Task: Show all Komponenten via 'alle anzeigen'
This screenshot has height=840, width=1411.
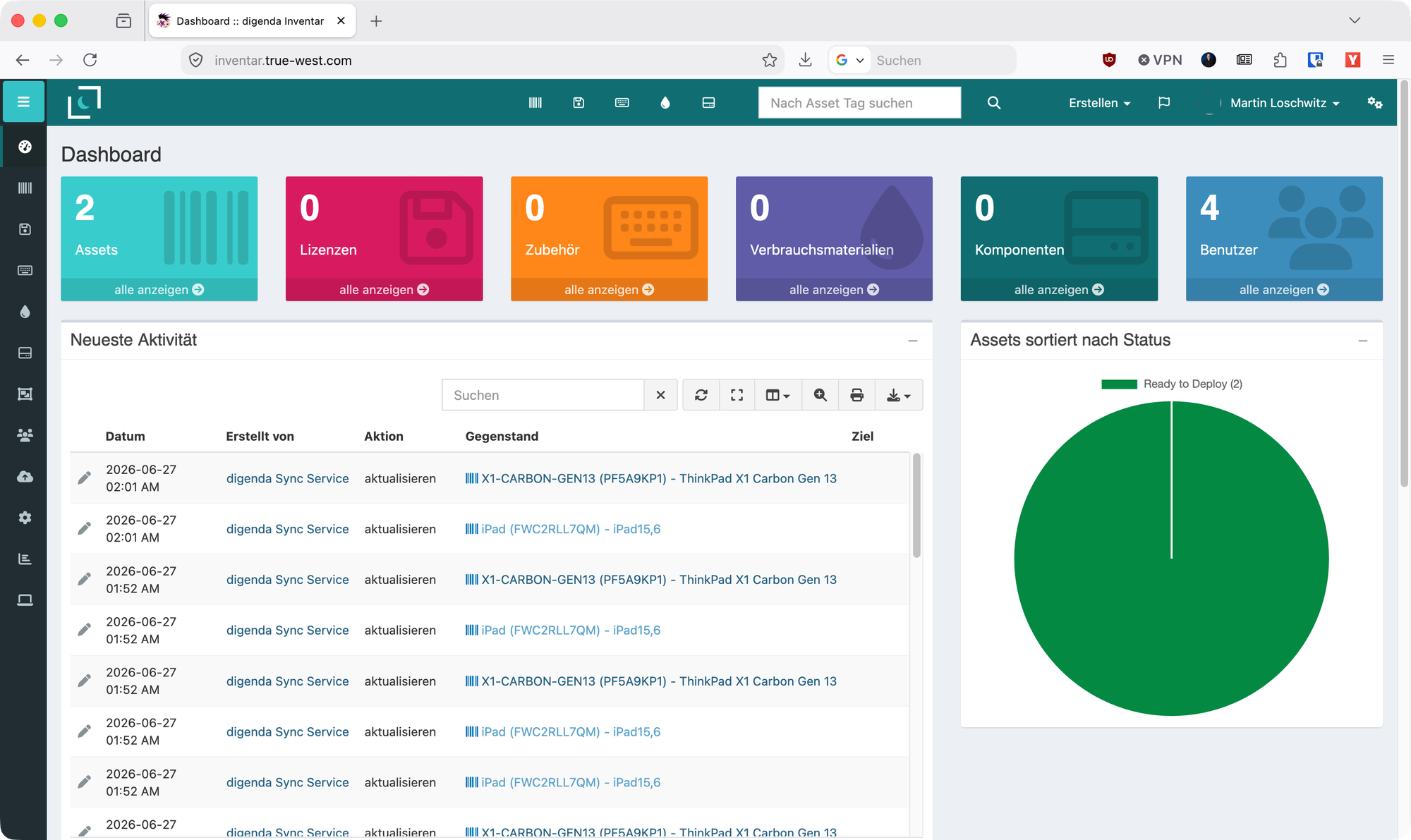Action: pos(1059,290)
